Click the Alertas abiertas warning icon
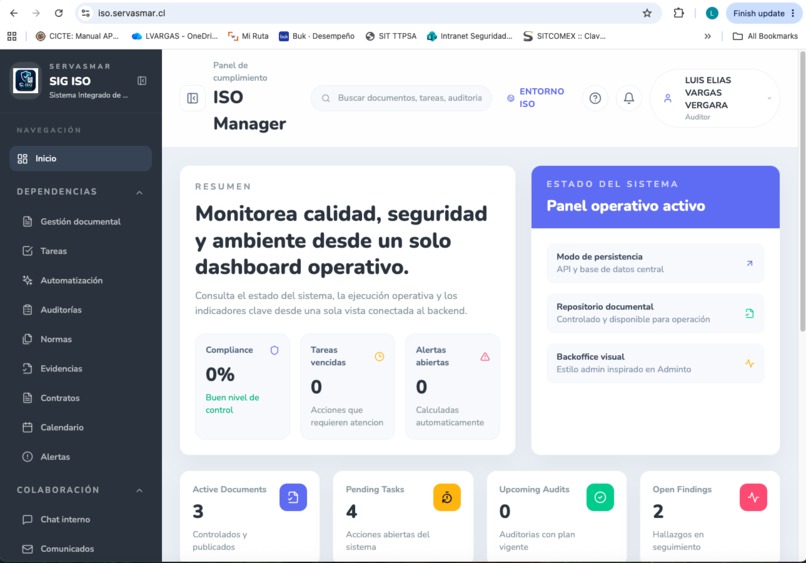 coord(485,356)
